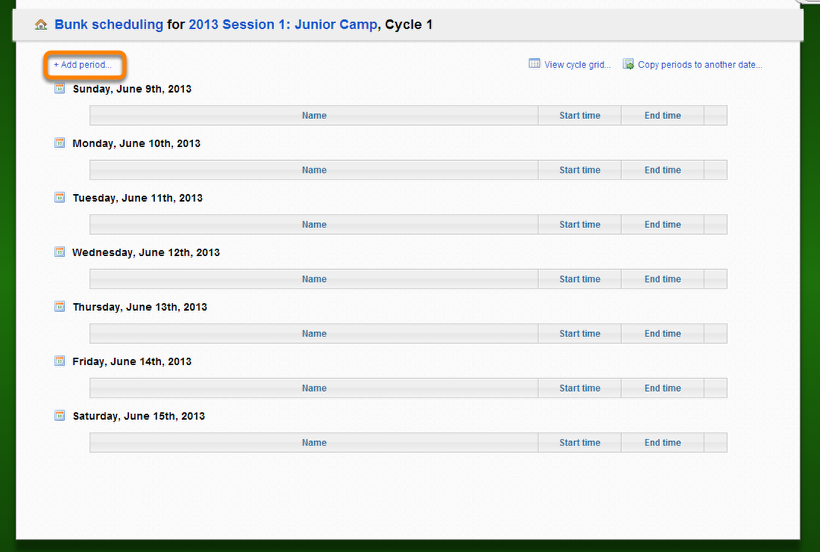Click Start time header under Monday
This screenshot has height=552, width=820.
[580, 170]
